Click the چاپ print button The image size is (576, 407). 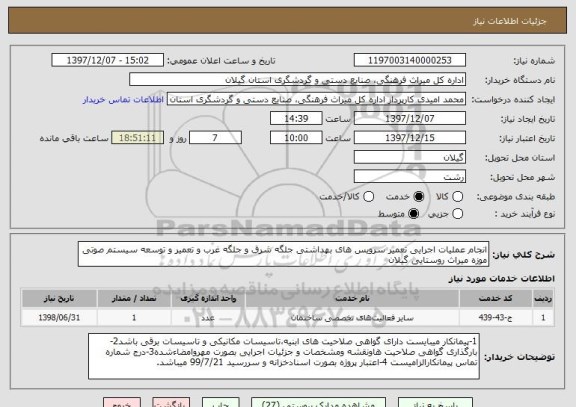click(220, 402)
